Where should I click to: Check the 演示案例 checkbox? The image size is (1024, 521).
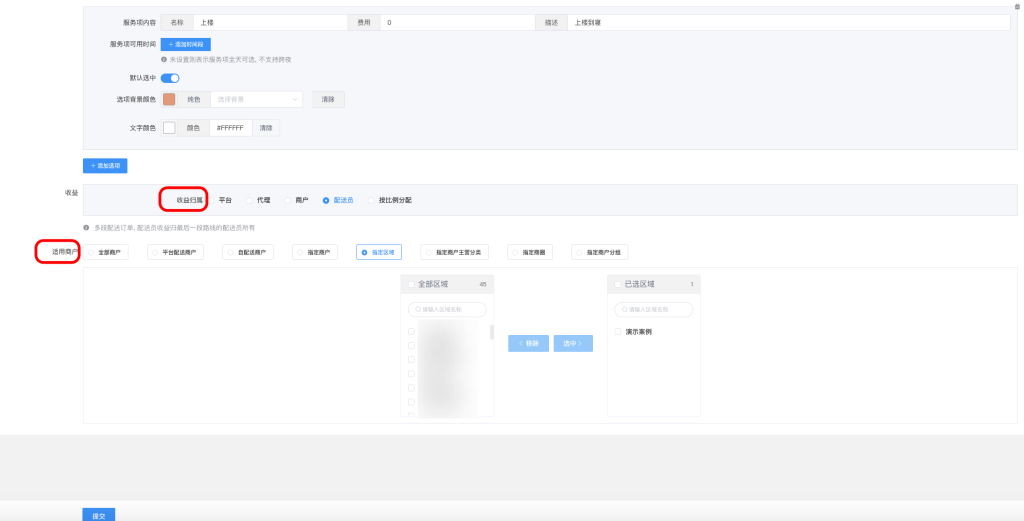[x=618, y=331]
